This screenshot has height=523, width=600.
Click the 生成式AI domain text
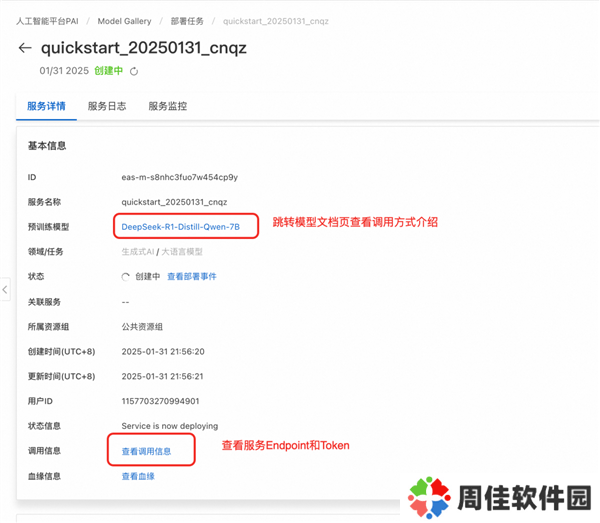coord(138,252)
